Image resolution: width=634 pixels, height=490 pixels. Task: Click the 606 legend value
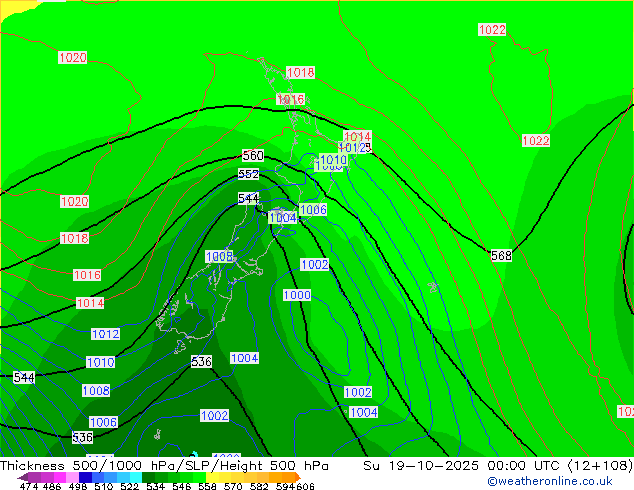tap(305, 486)
